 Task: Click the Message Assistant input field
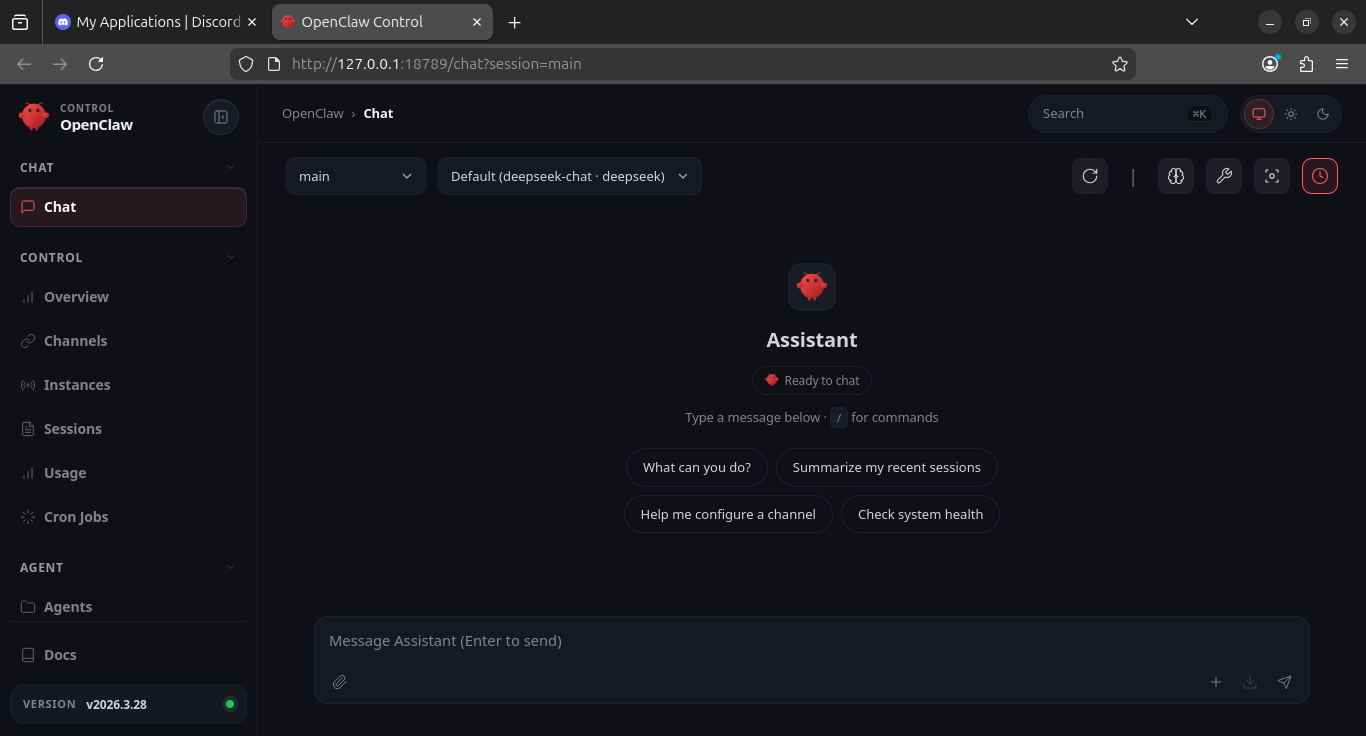point(812,641)
